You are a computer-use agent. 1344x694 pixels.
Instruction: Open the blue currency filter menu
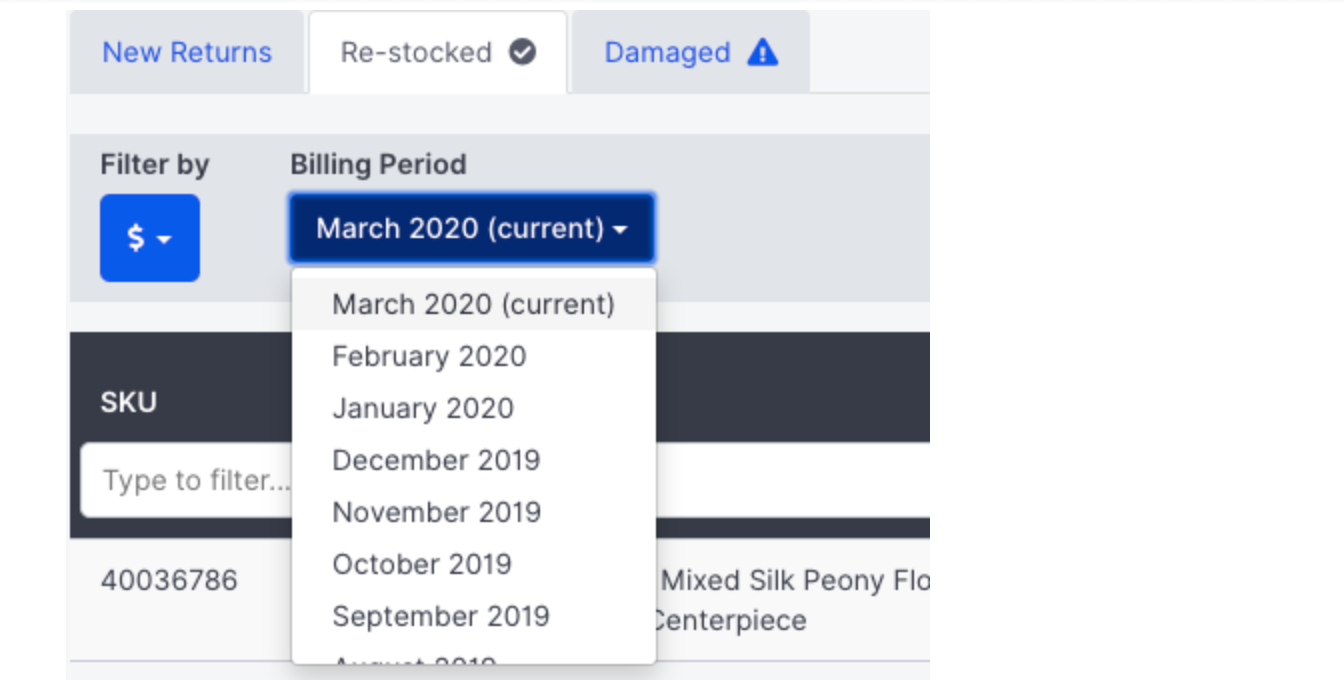pos(149,238)
